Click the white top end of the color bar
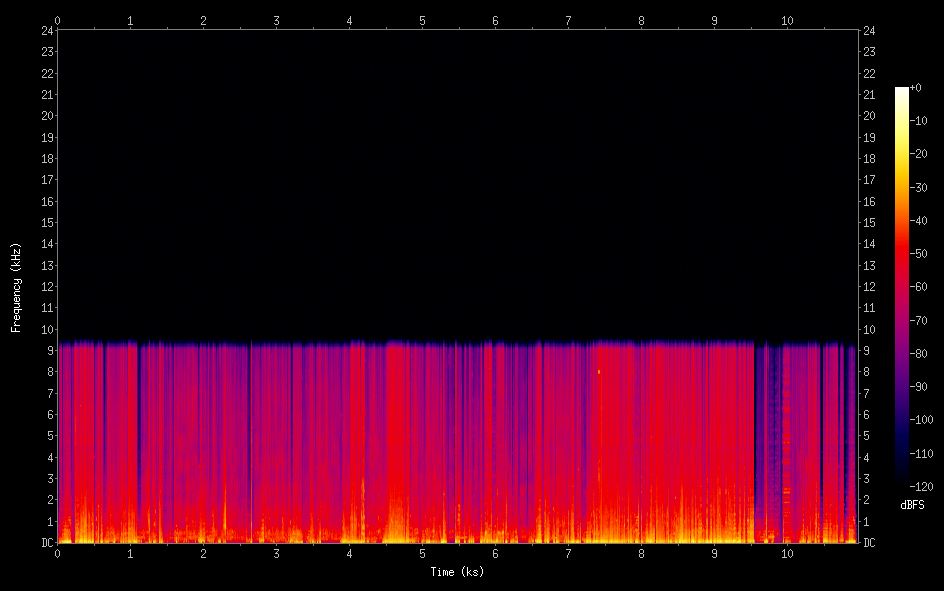 pyautogui.click(x=902, y=91)
